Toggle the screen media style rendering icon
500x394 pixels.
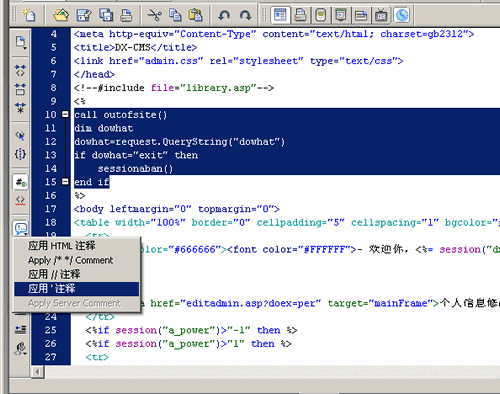pos(280,15)
